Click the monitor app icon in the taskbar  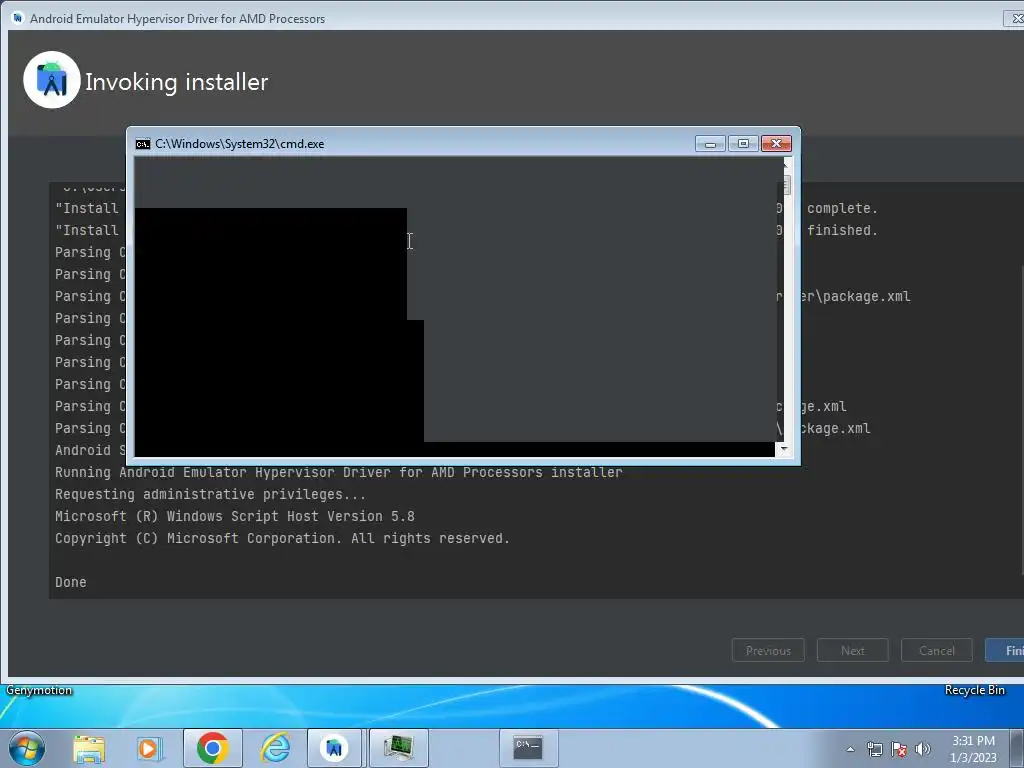point(398,748)
